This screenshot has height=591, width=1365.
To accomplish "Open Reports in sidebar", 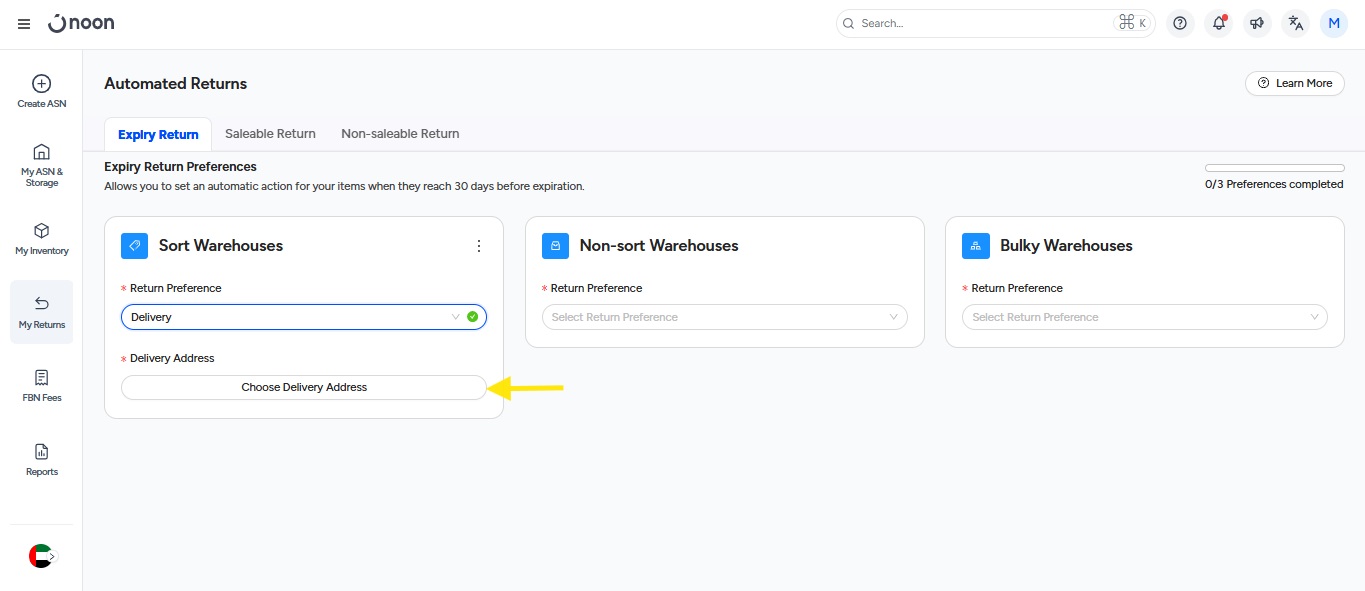I will pos(42,459).
